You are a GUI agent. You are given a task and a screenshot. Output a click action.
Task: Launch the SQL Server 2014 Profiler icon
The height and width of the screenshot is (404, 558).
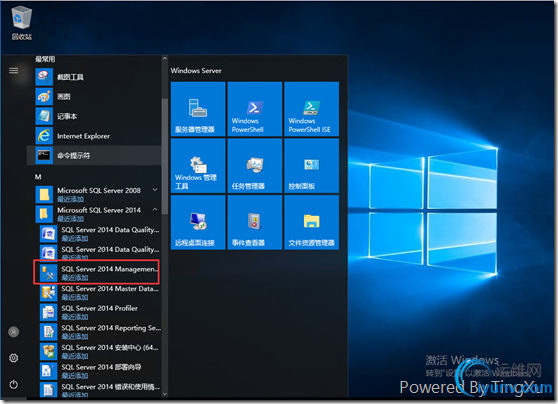click(48, 312)
